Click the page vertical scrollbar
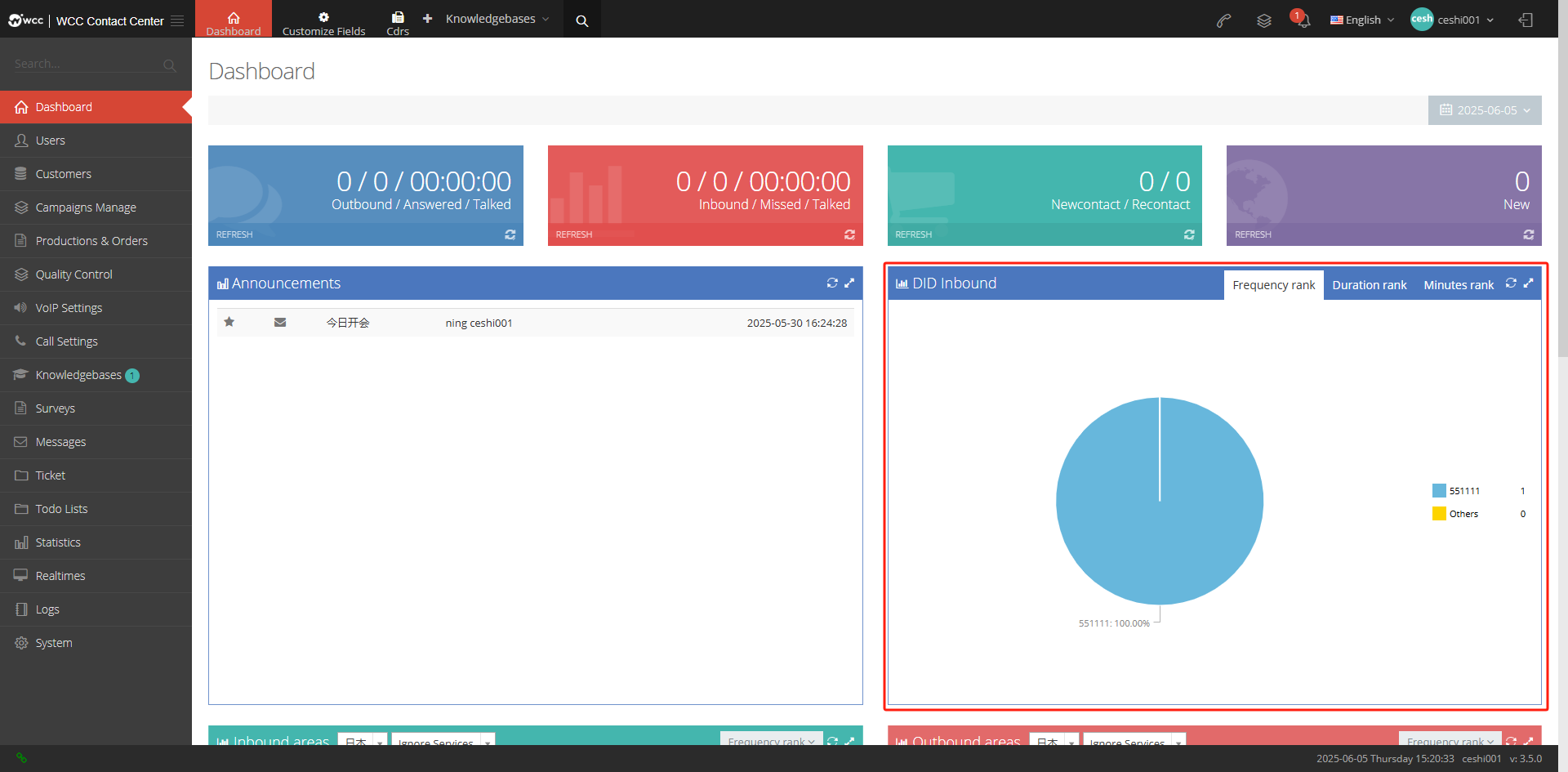1568x772 pixels. coord(1563,196)
